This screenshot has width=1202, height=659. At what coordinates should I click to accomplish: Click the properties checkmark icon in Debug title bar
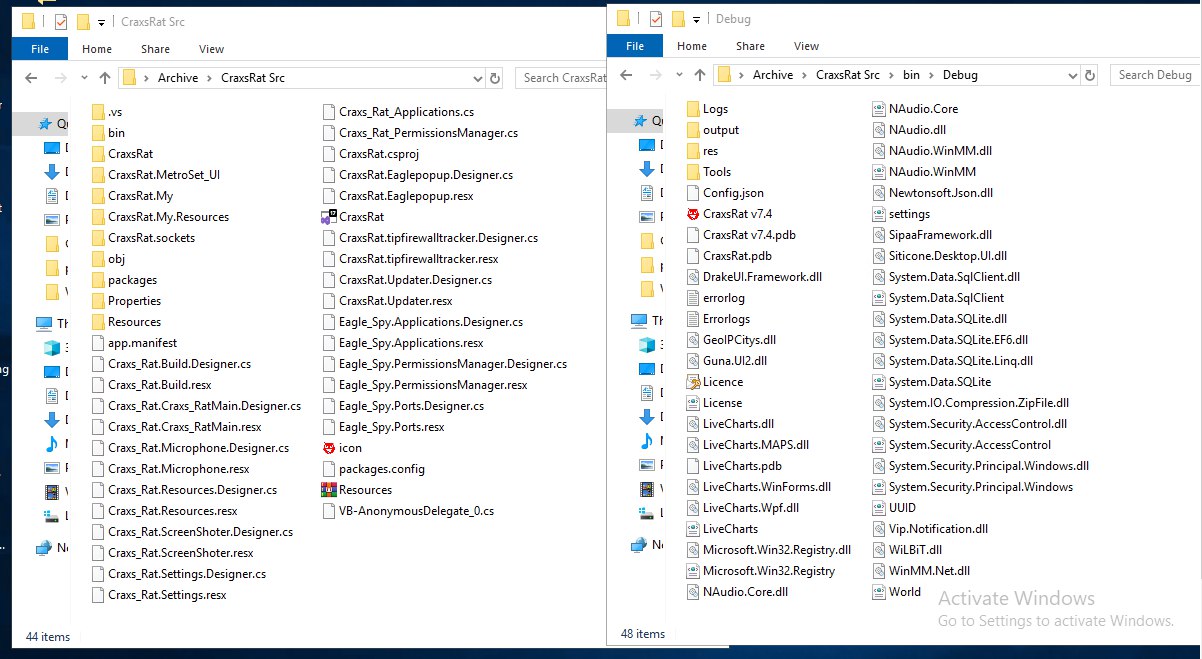[656, 19]
